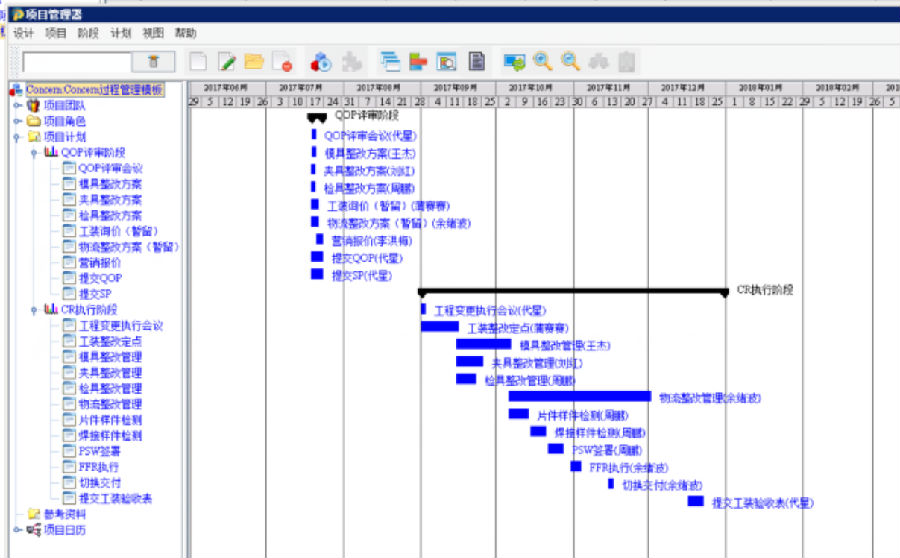Screen dimensions: 900x558
Task: Click the 模具整改管理 Gantt task bar
Action: [483, 344]
